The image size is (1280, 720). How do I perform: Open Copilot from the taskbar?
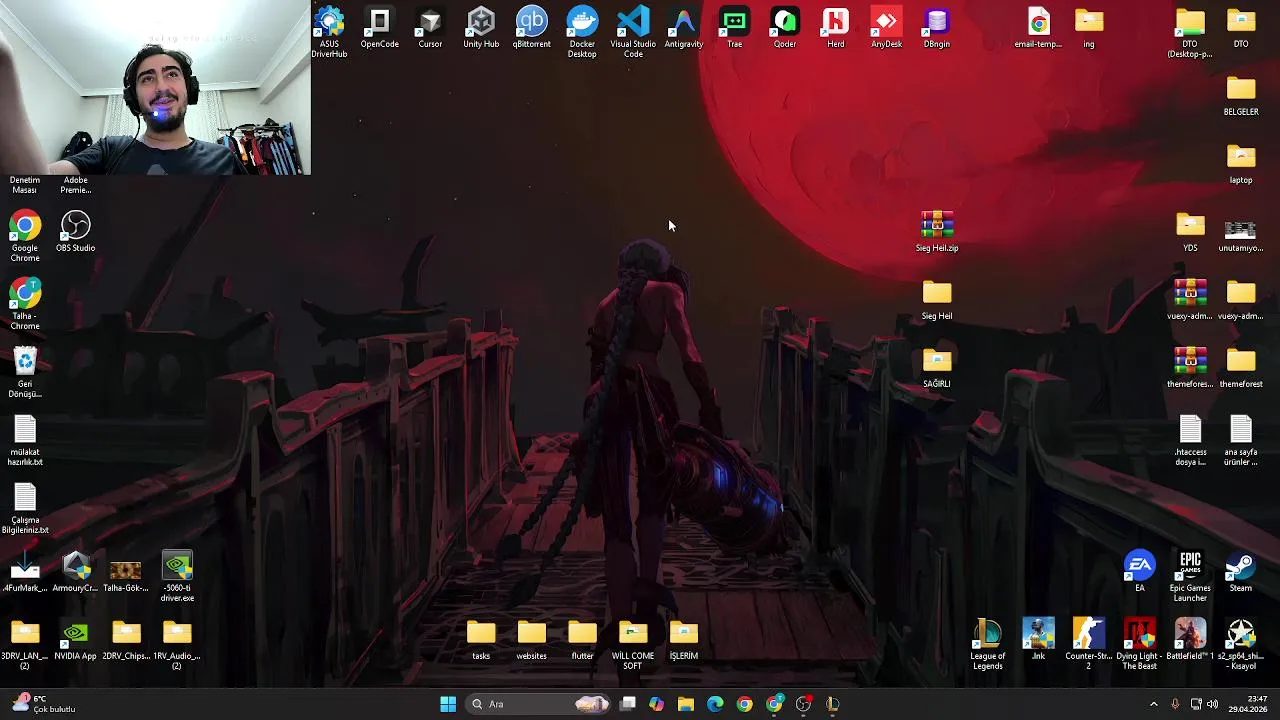click(657, 704)
